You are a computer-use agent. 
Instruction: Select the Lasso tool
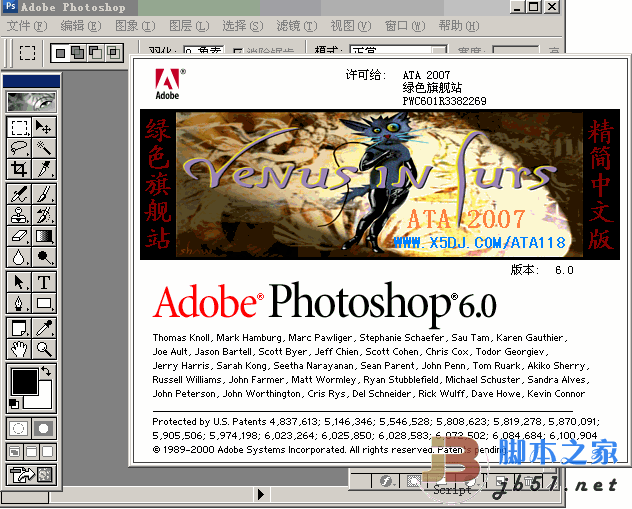[19, 148]
